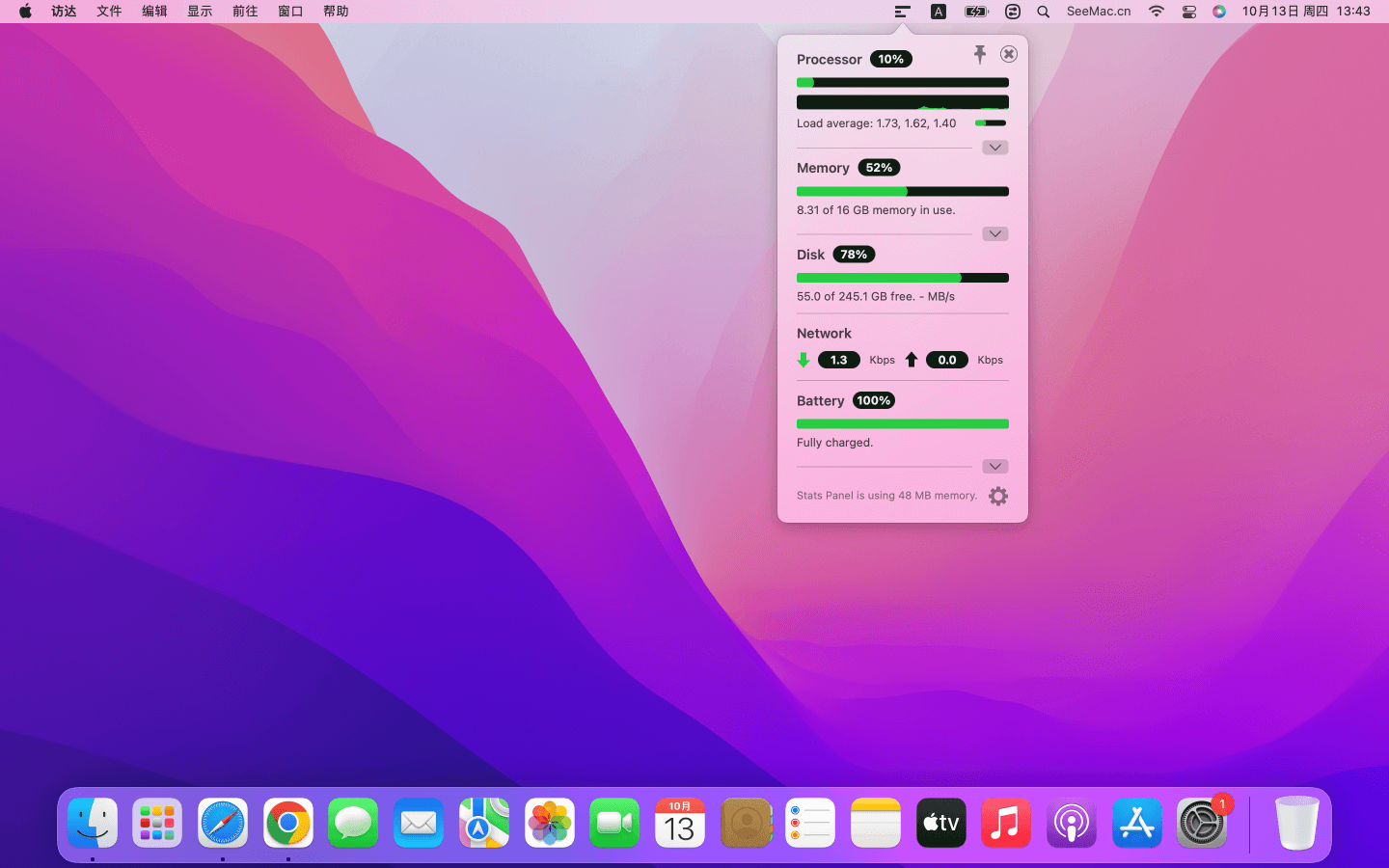Click the SeeMac.cn menu bar text
This screenshot has width=1389, height=868.
tap(1098, 12)
